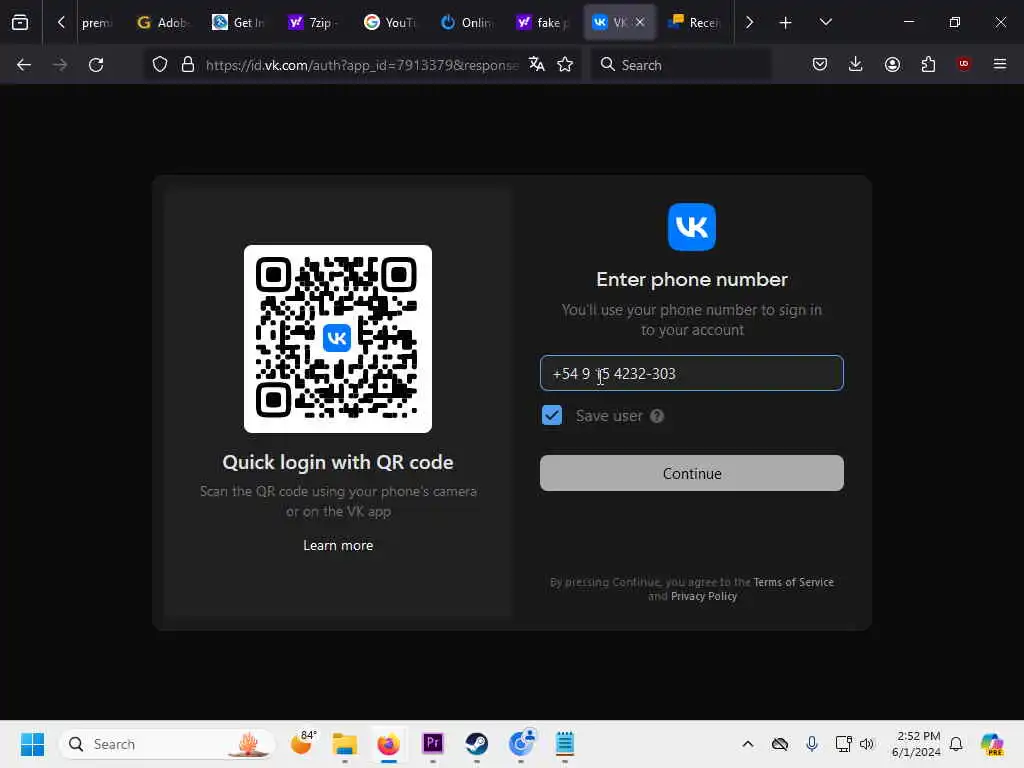
Task: Open the volume speaker control
Action: tap(867, 744)
